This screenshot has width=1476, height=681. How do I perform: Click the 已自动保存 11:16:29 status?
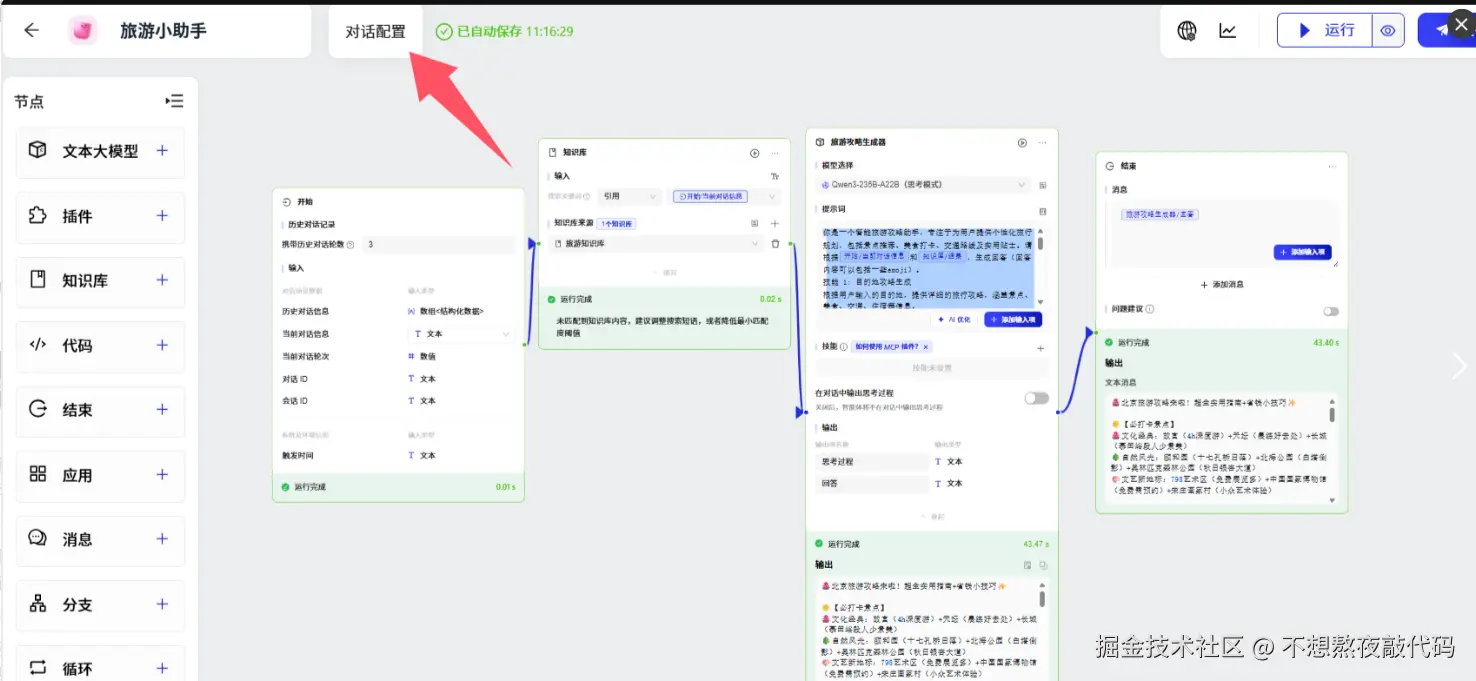[505, 31]
